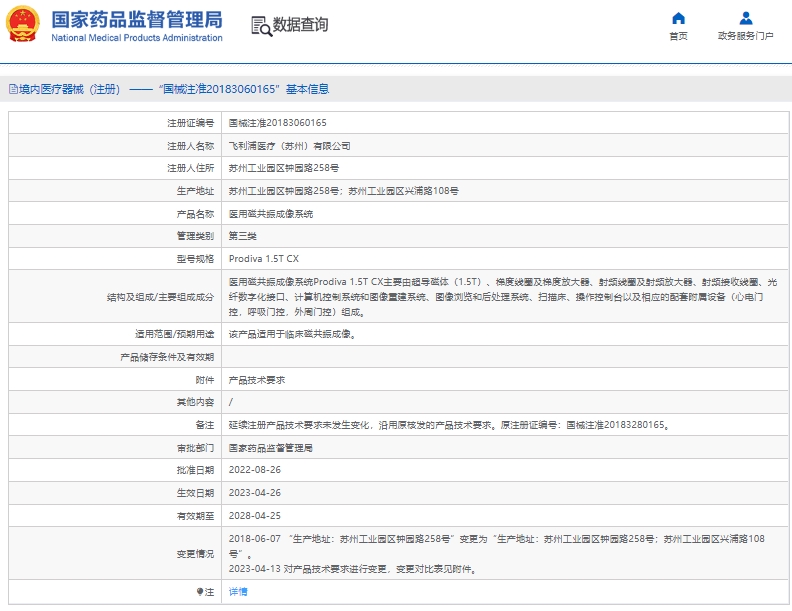Click the 数据查询 heading text
Viewport: 792px width, 611px height.
pos(301,24)
